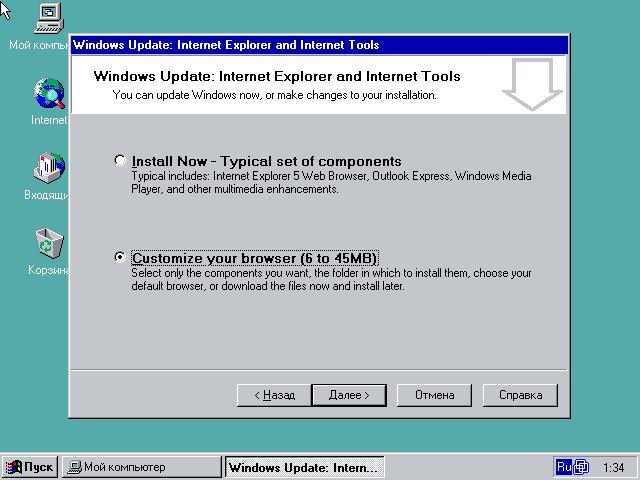Click the Ru language indicator in tray
The image size is (640, 480).
click(564, 467)
